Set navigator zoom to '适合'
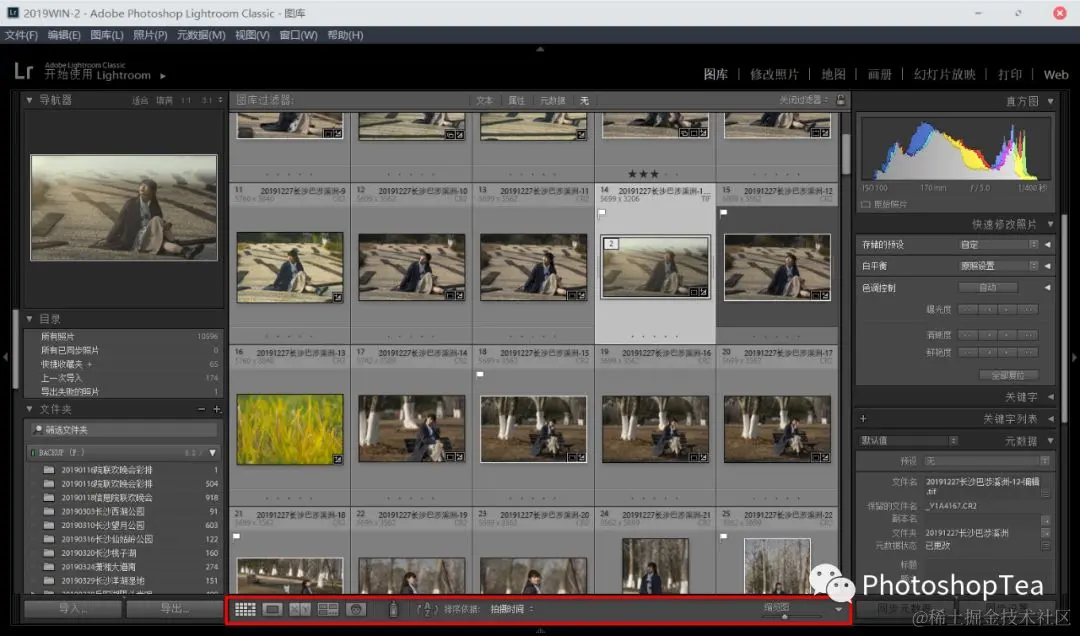The width and height of the screenshot is (1080, 636). pyautogui.click(x=140, y=101)
